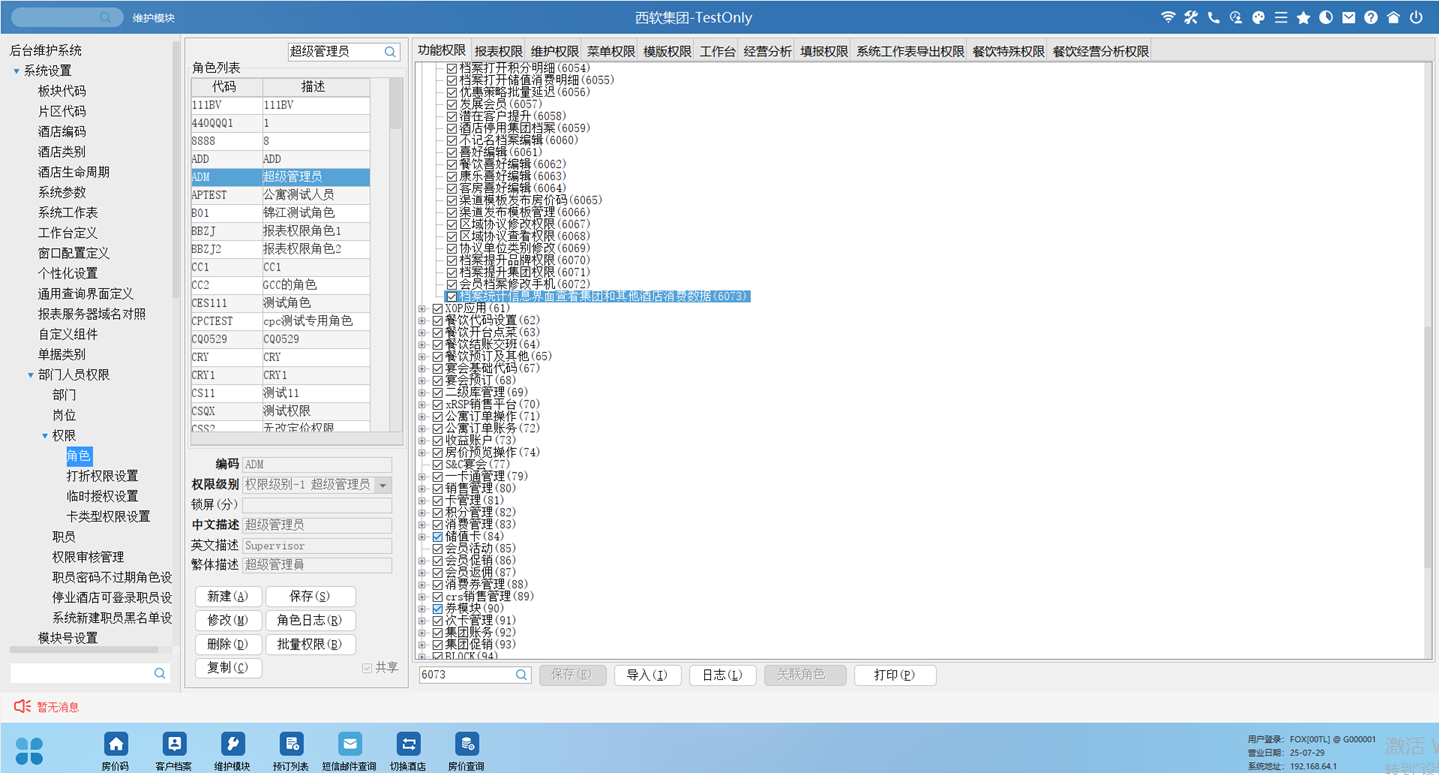Click the 6073 search input field

pyautogui.click(x=466, y=675)
